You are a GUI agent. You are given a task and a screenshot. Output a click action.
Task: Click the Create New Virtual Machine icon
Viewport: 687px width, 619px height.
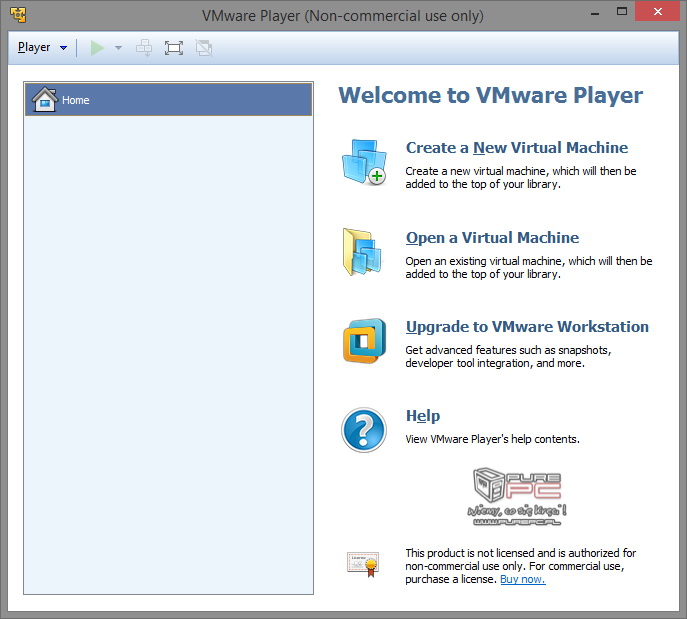[x=364, y=162]
